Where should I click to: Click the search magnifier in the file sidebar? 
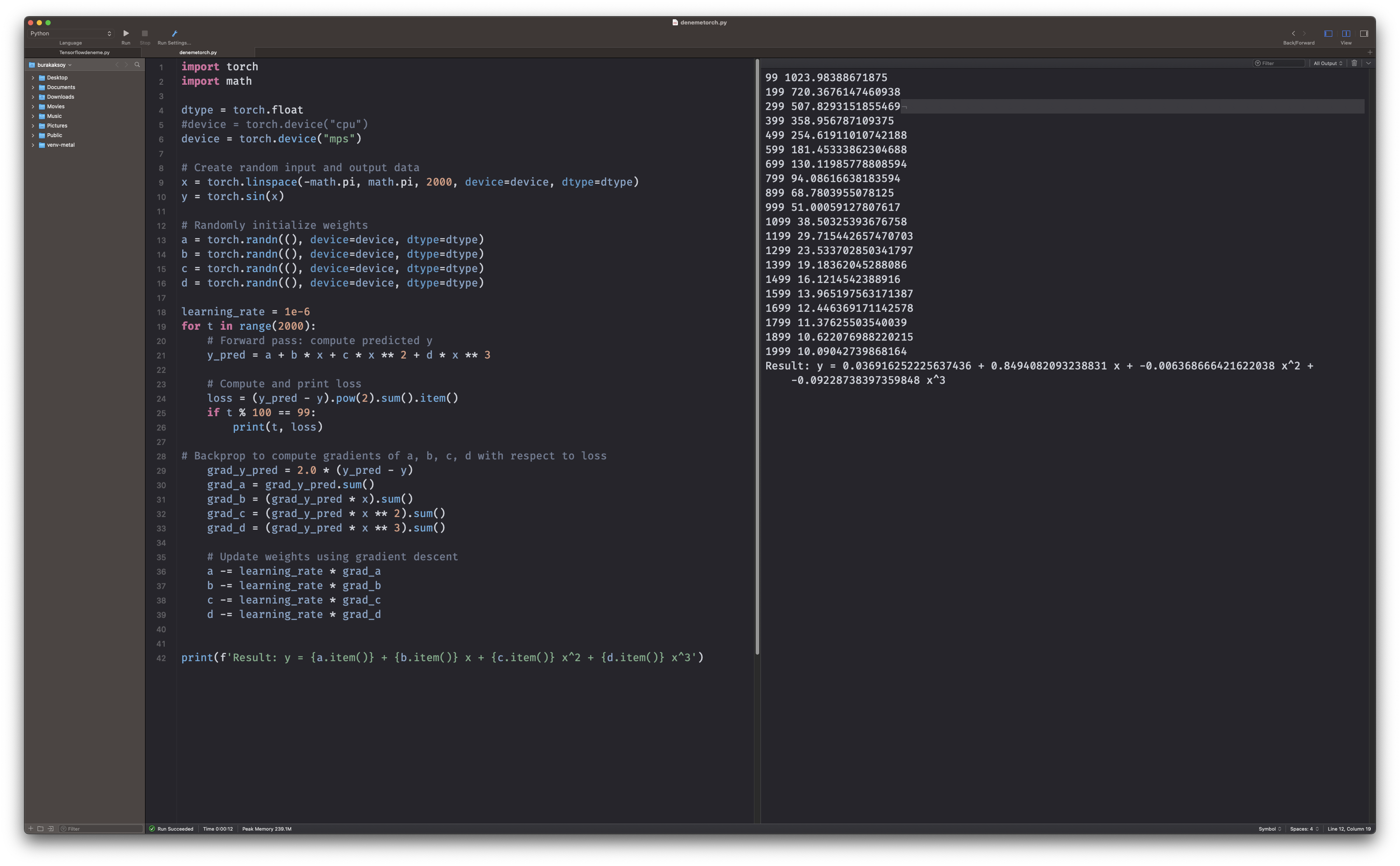(x=137, y=65)
